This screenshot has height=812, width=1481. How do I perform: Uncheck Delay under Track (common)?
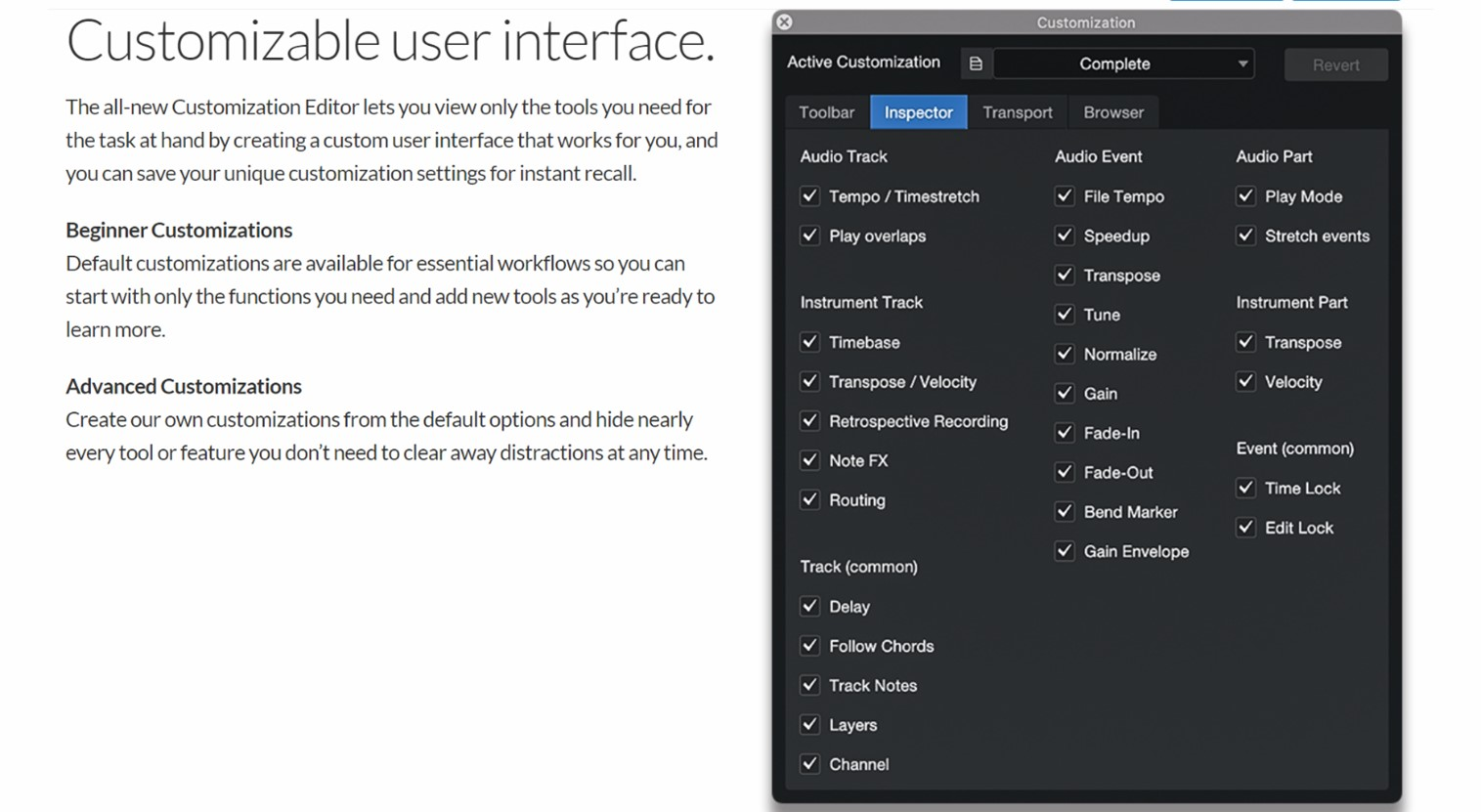click(809, 605)
